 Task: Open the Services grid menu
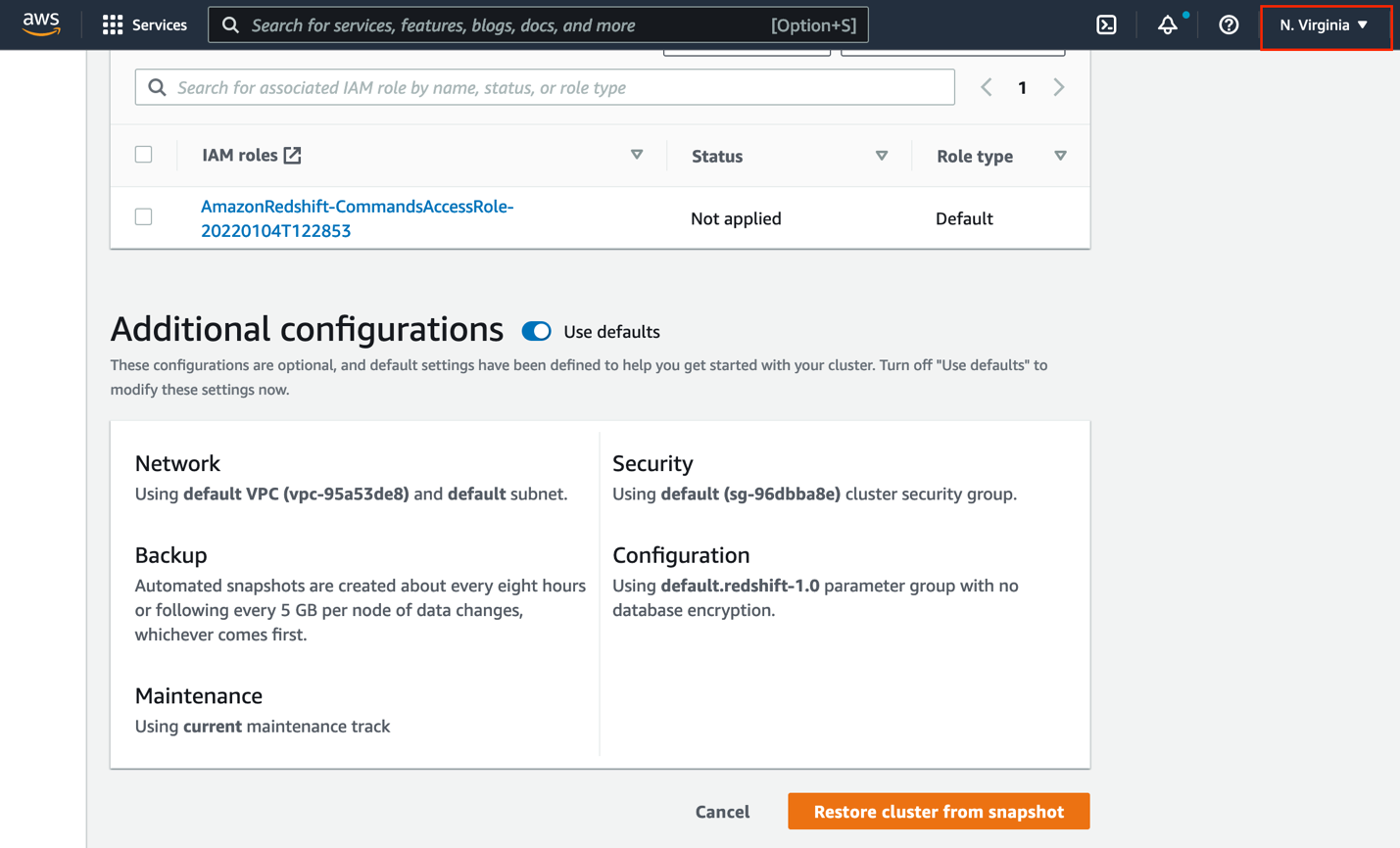coord(113,25)
